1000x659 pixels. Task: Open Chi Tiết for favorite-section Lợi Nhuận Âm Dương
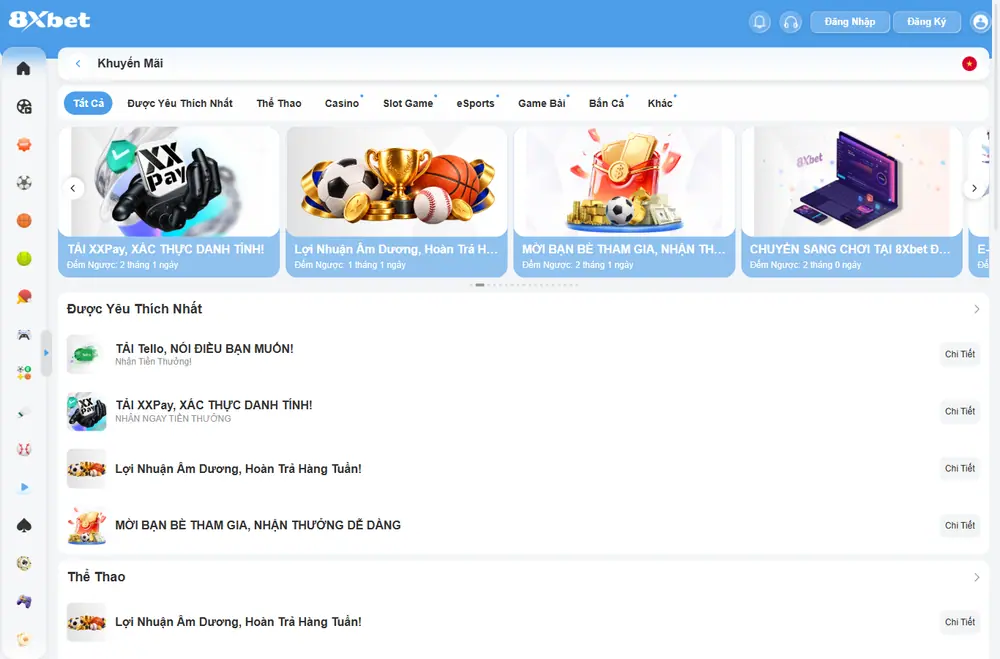click(x=960, y=468)
